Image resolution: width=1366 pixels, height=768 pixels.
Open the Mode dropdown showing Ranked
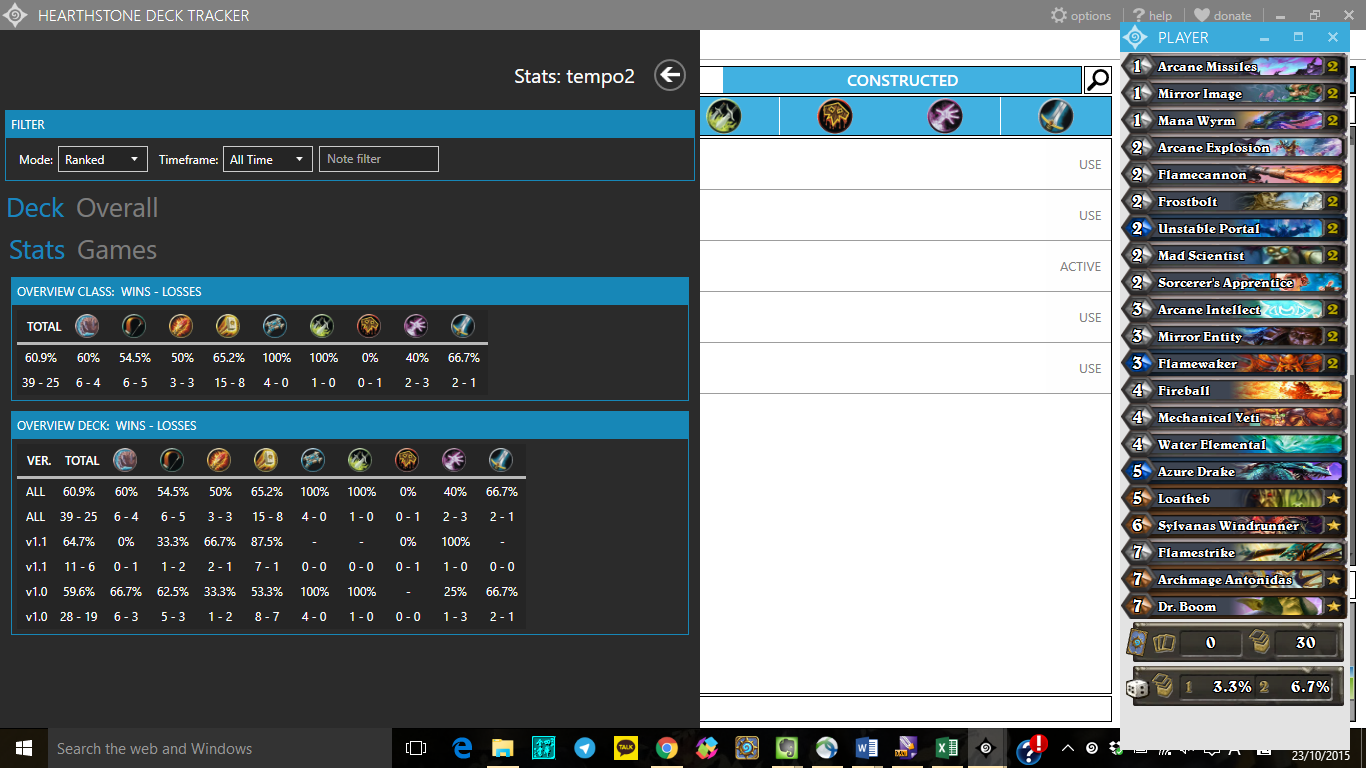point(102,159)
